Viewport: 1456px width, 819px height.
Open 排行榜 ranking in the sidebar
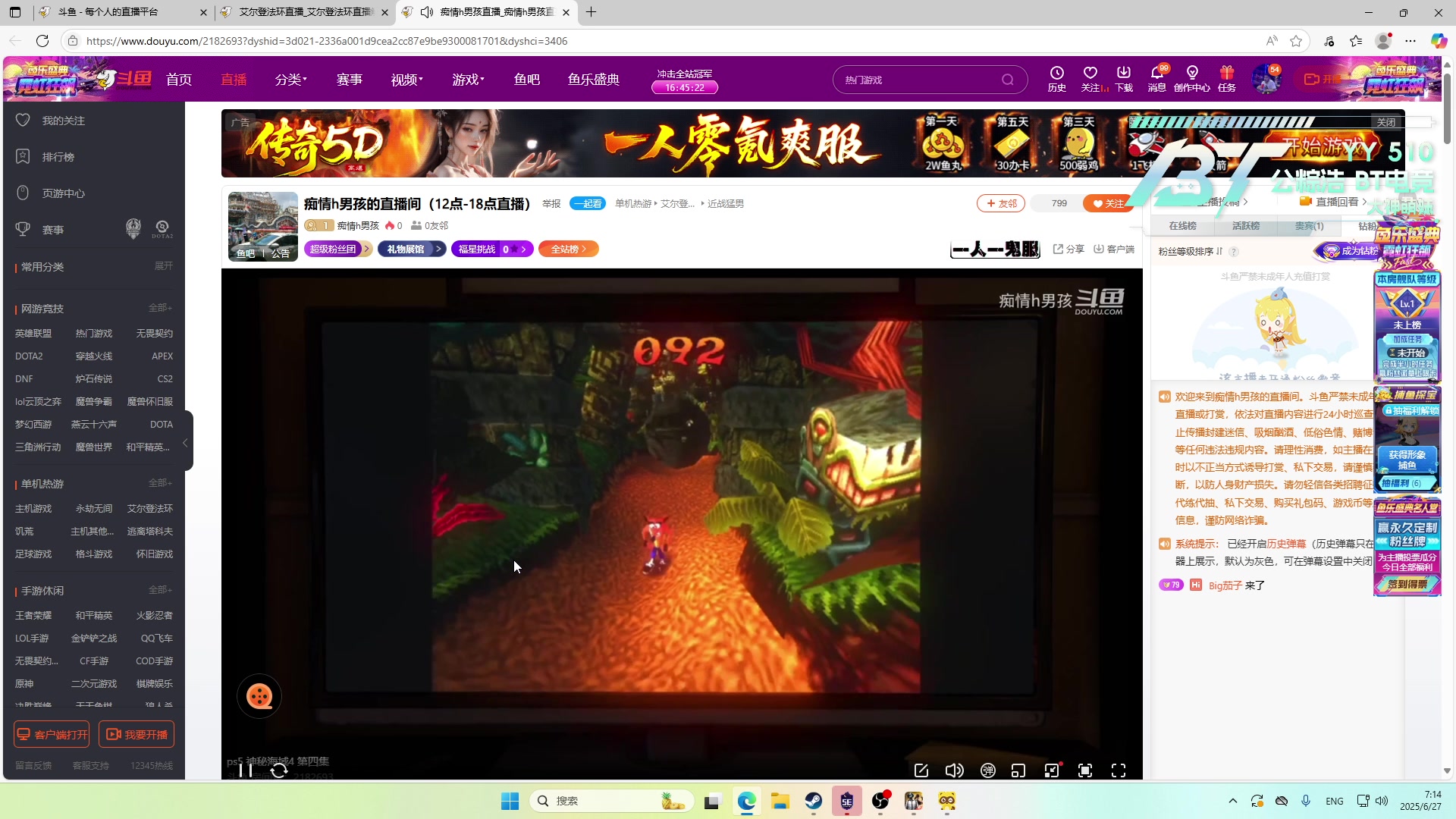tap(58, 157)
